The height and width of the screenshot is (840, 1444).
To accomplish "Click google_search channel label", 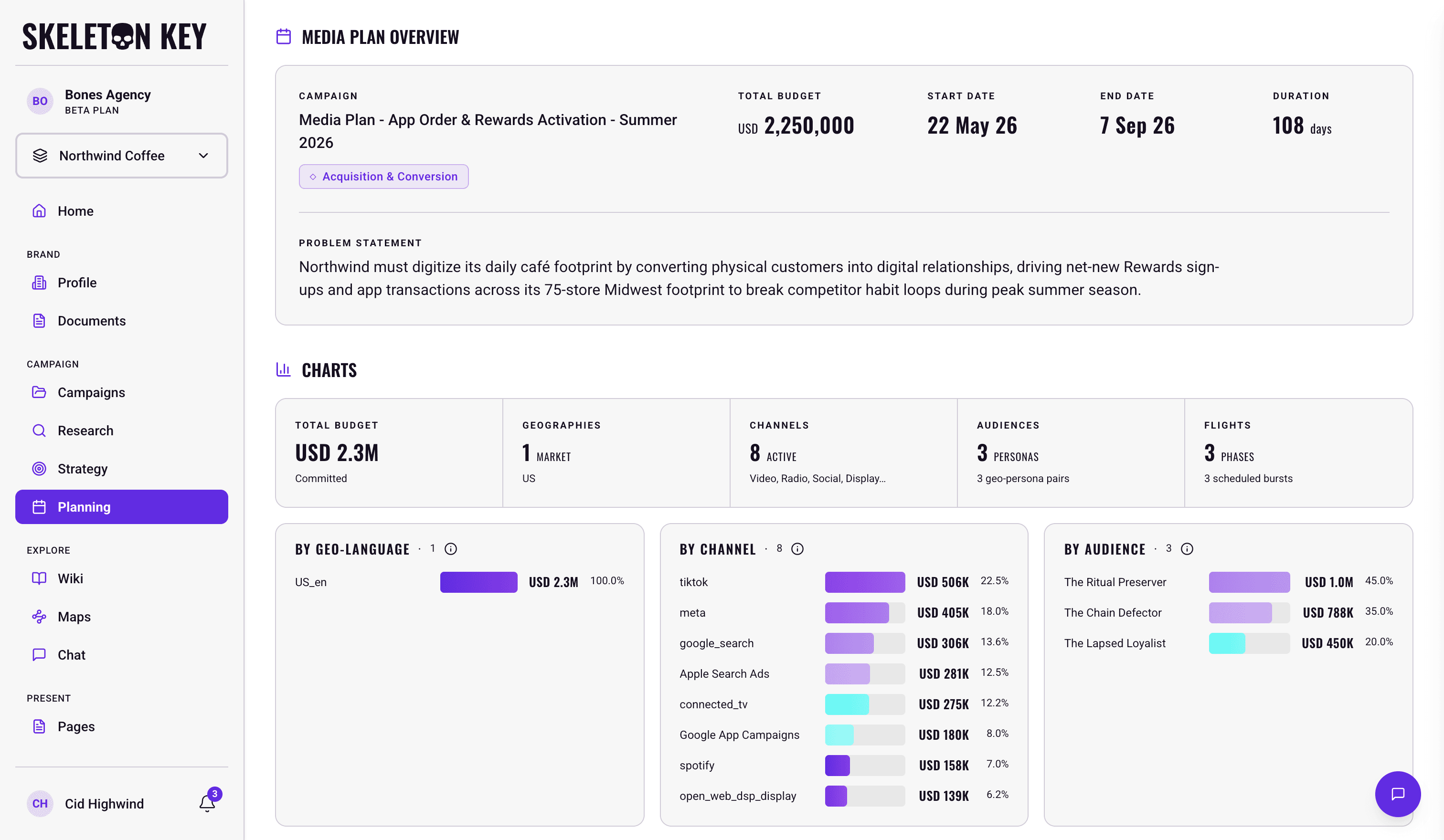I will 716,643.
